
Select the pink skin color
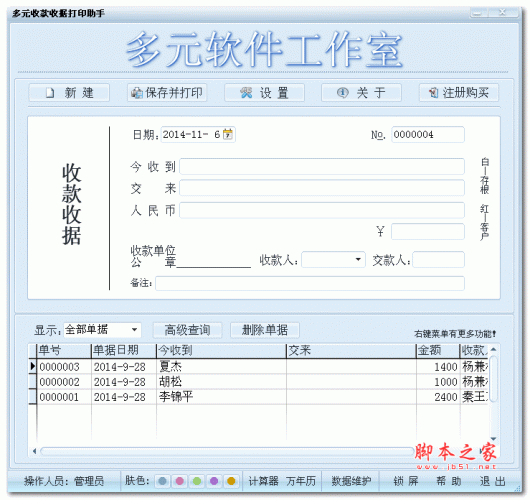click(x=179, y=481)
